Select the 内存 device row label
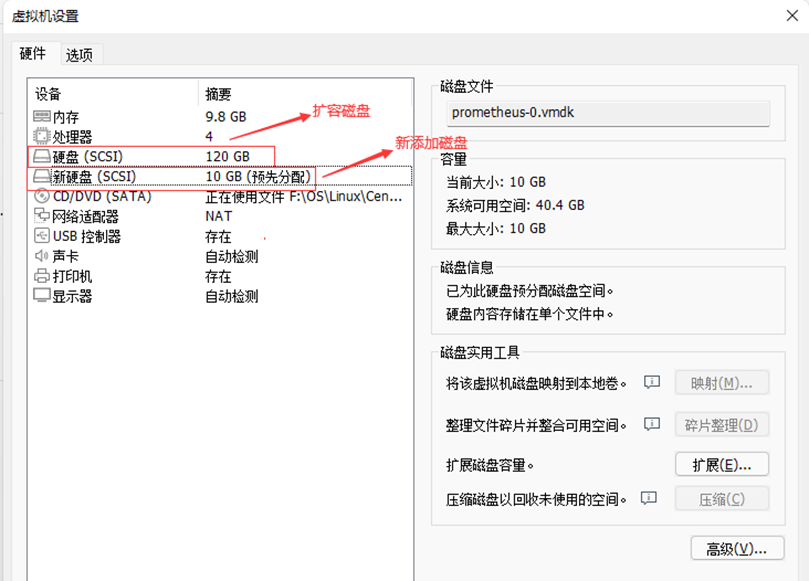The height and width of the screenshot is (581, 809). coord(66,117)
